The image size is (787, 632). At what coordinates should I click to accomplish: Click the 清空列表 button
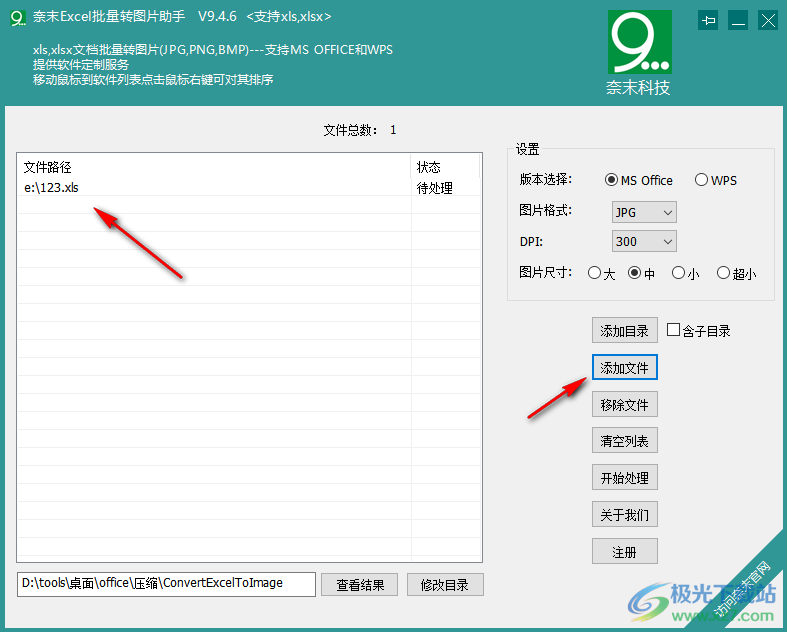pos(624,440)
